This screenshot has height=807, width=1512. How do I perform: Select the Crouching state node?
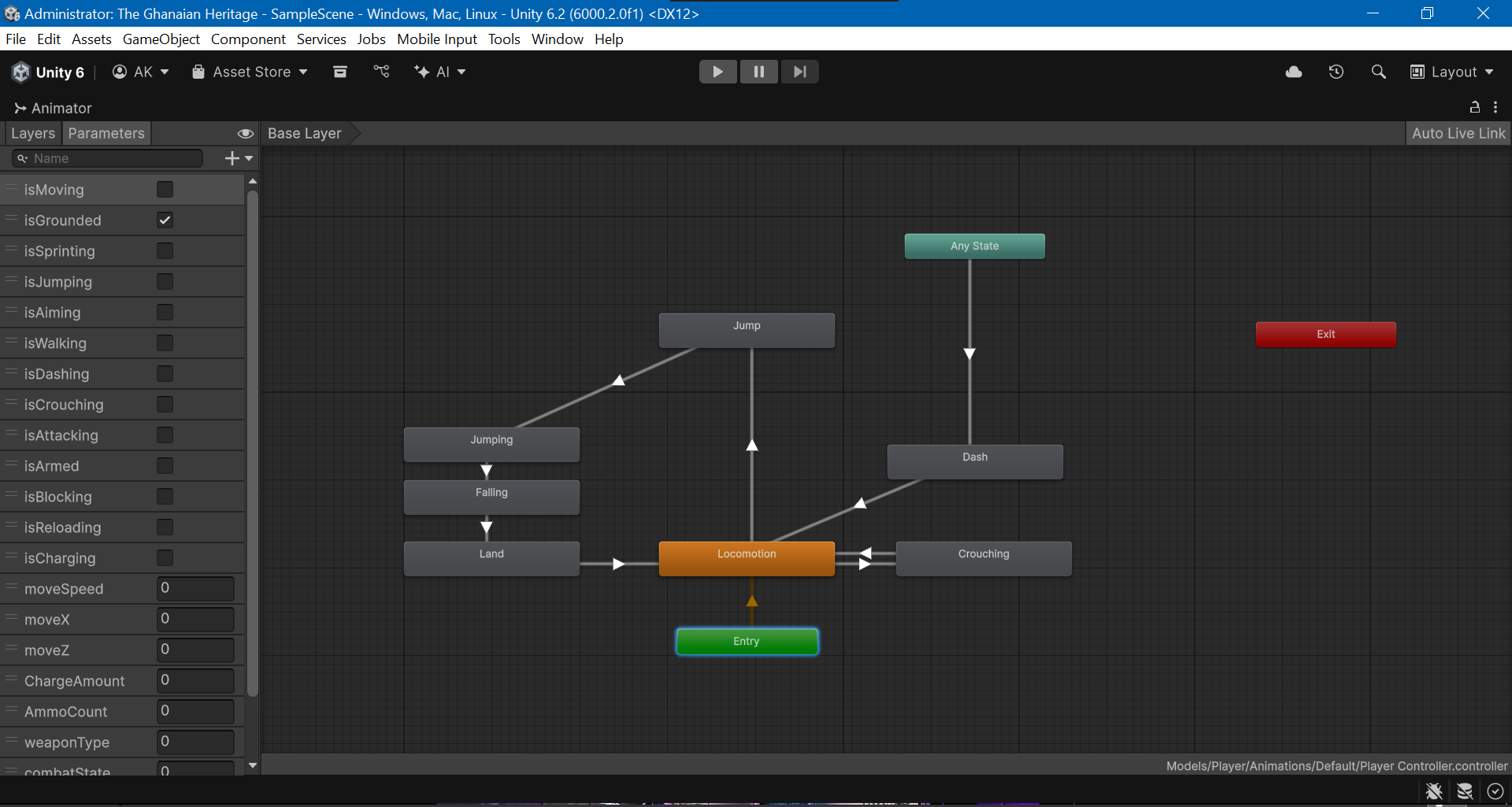984,558
